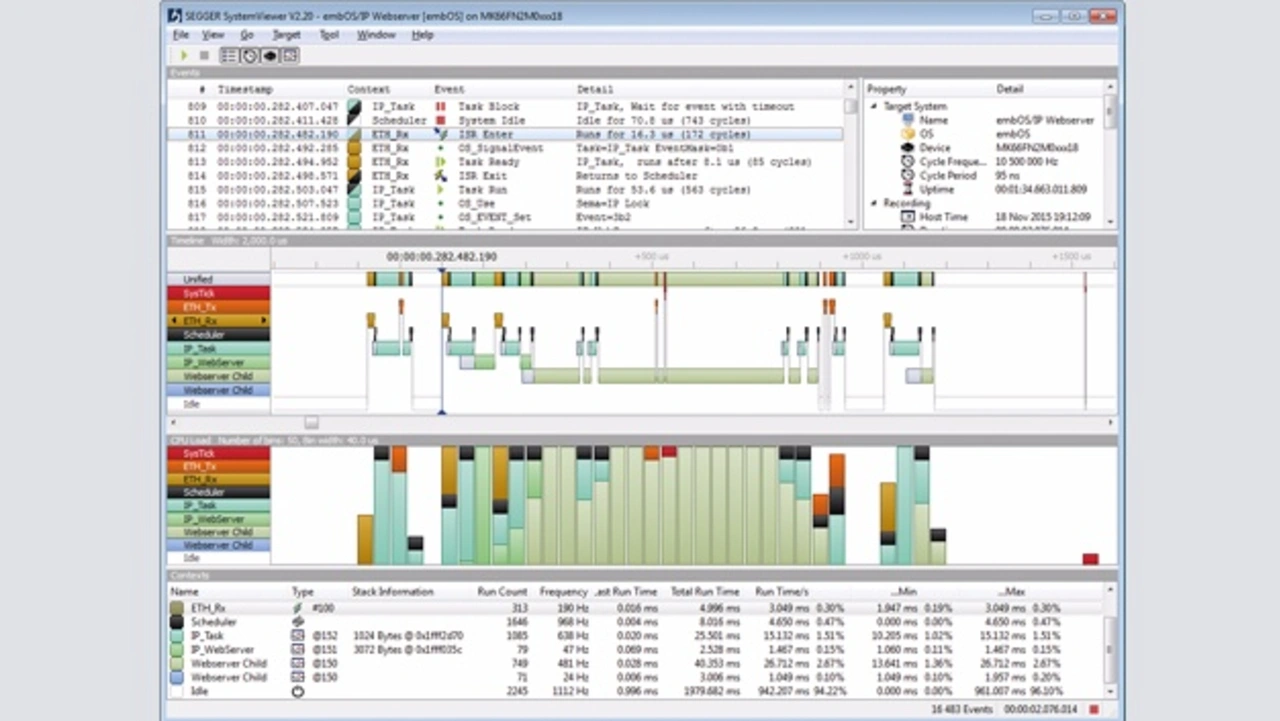Collapse the Recording tree node
1280x721 pixels.
point(872,203)
